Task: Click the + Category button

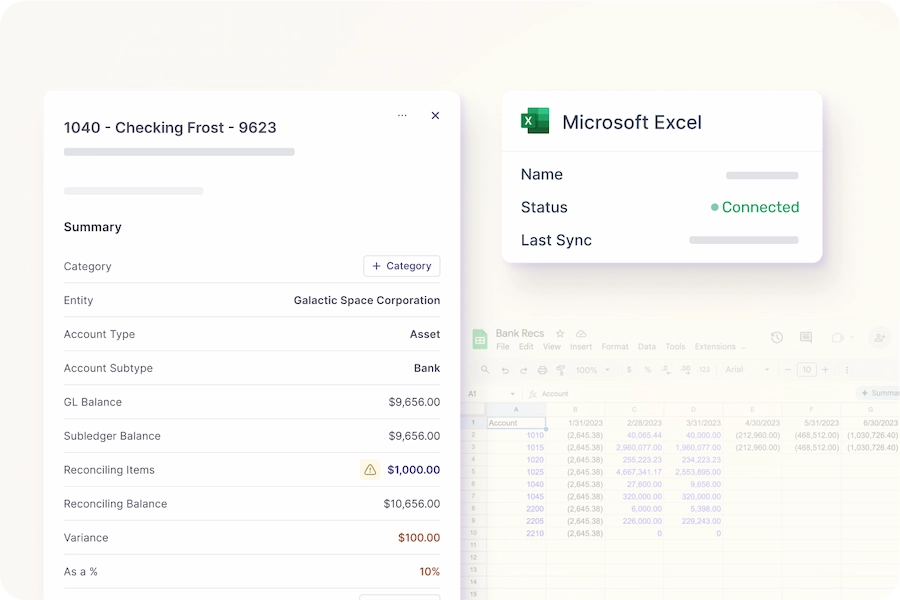Action: (402, 266)
